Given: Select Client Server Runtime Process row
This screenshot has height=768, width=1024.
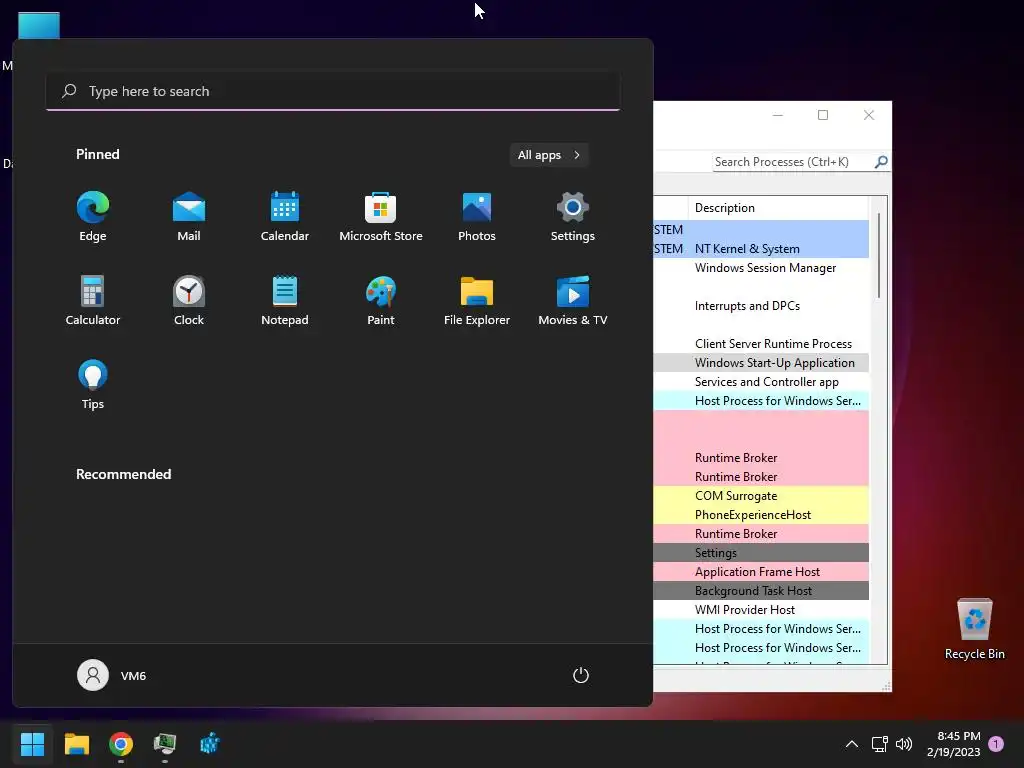Looking at the screenshot, I should point(761,344).
